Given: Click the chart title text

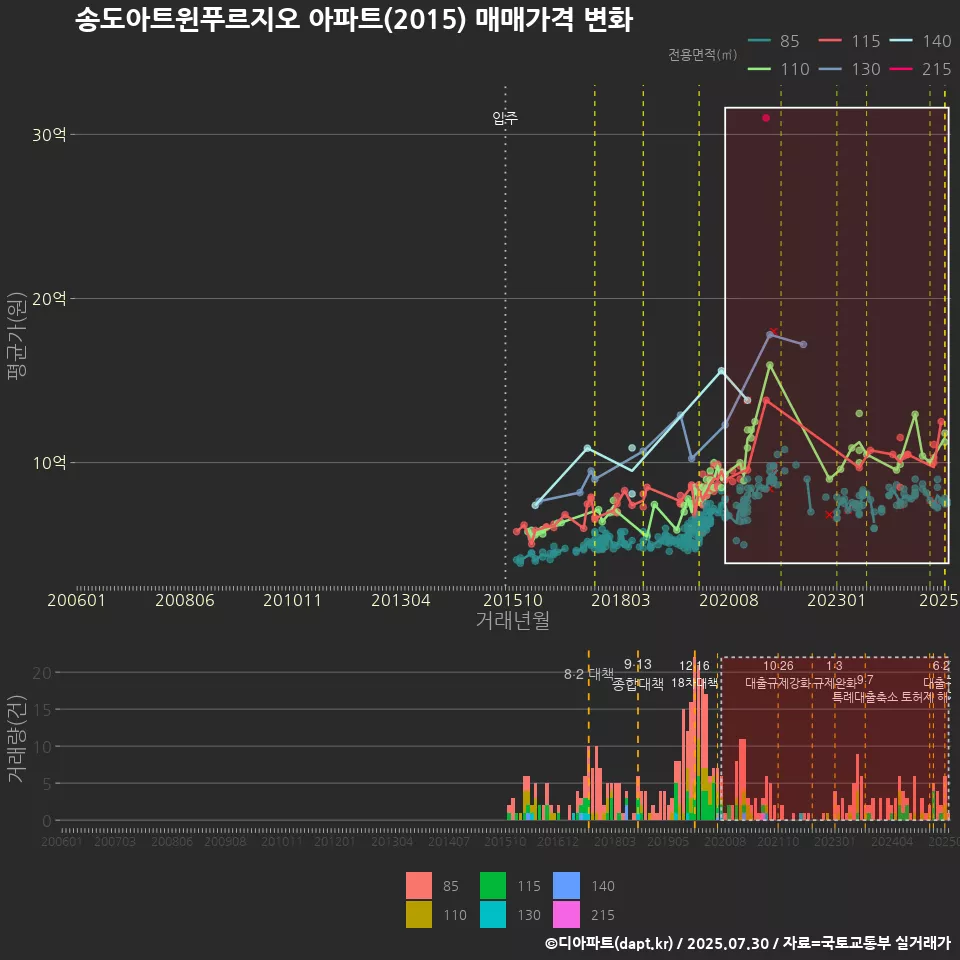Looking at the screenshot, I should (x=354, y=20).
